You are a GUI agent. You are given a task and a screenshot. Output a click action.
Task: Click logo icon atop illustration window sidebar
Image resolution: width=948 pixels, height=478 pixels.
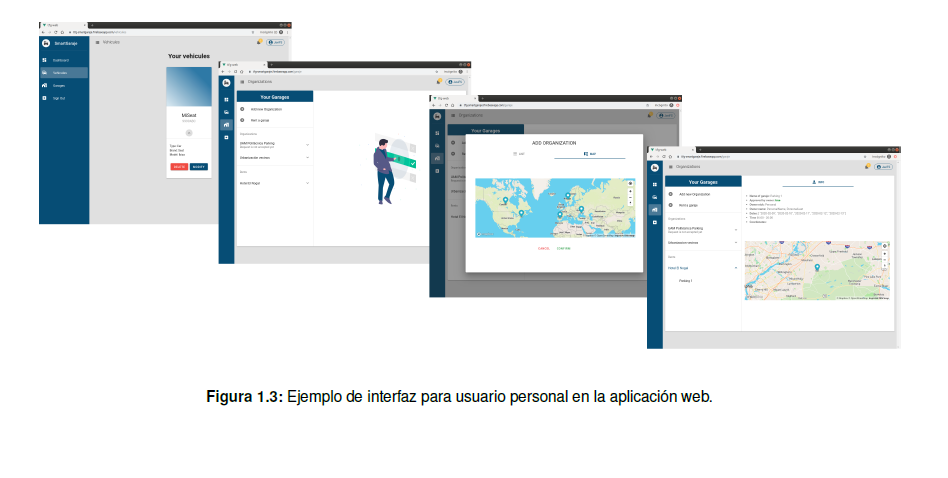pos(226,83)
